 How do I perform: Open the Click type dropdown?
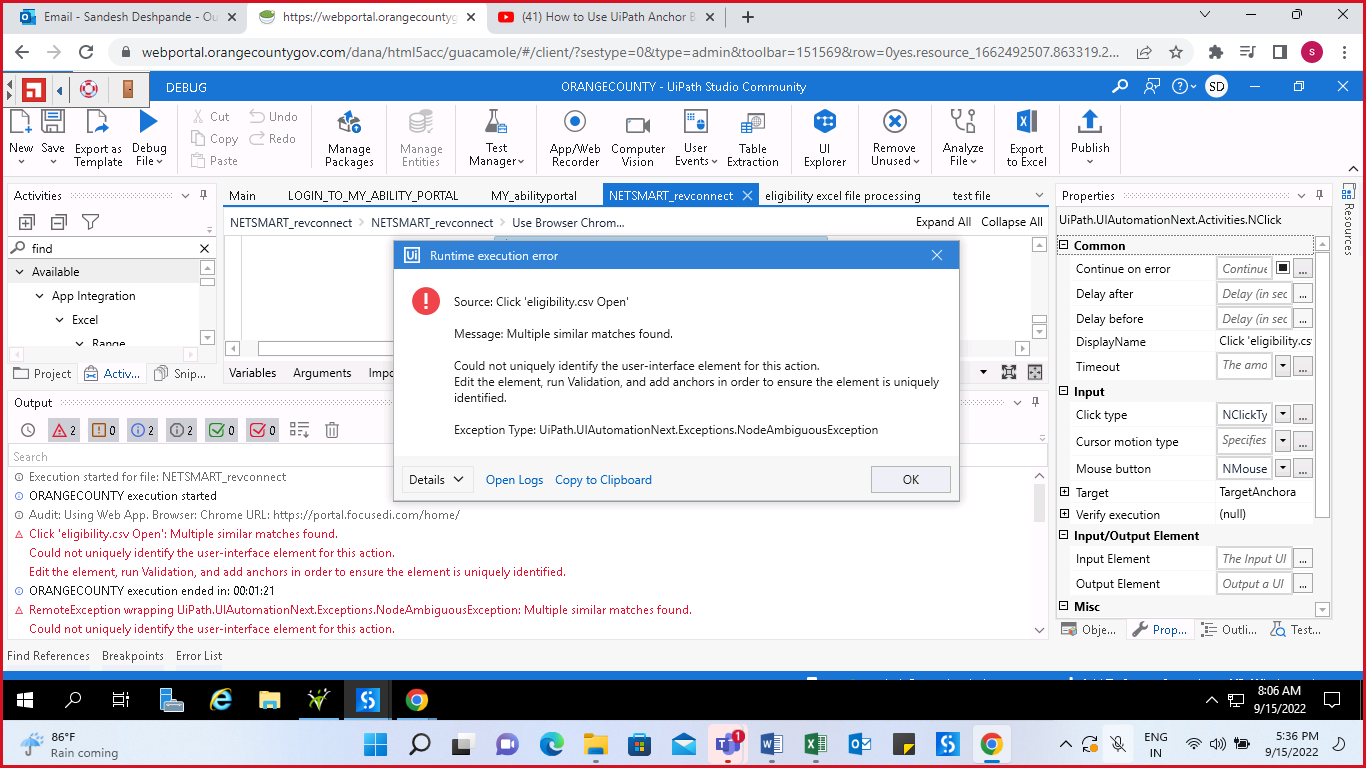click(1283, 414)
